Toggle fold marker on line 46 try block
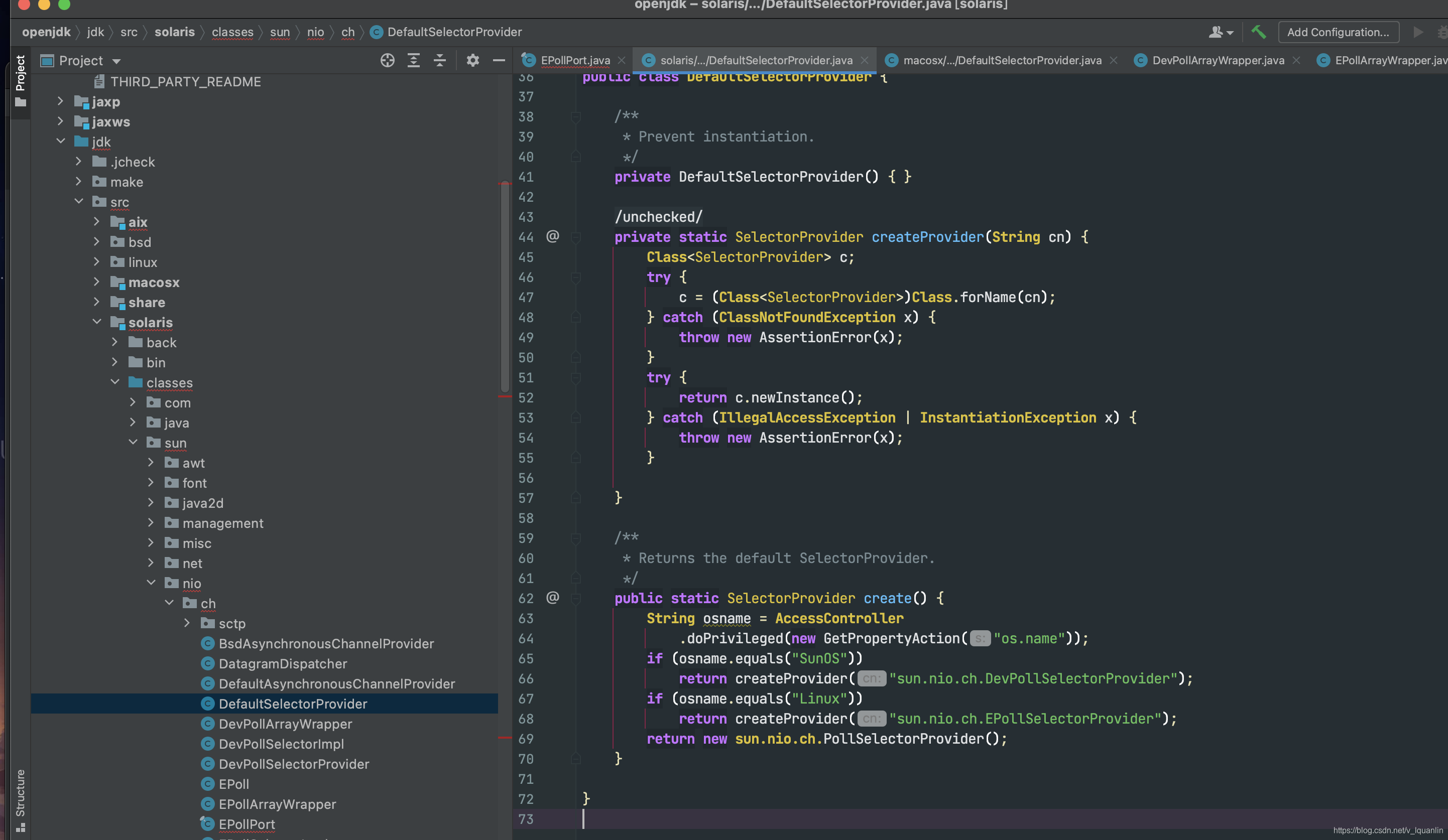This screenshot has height=840, width=1448. coord(575,277)
